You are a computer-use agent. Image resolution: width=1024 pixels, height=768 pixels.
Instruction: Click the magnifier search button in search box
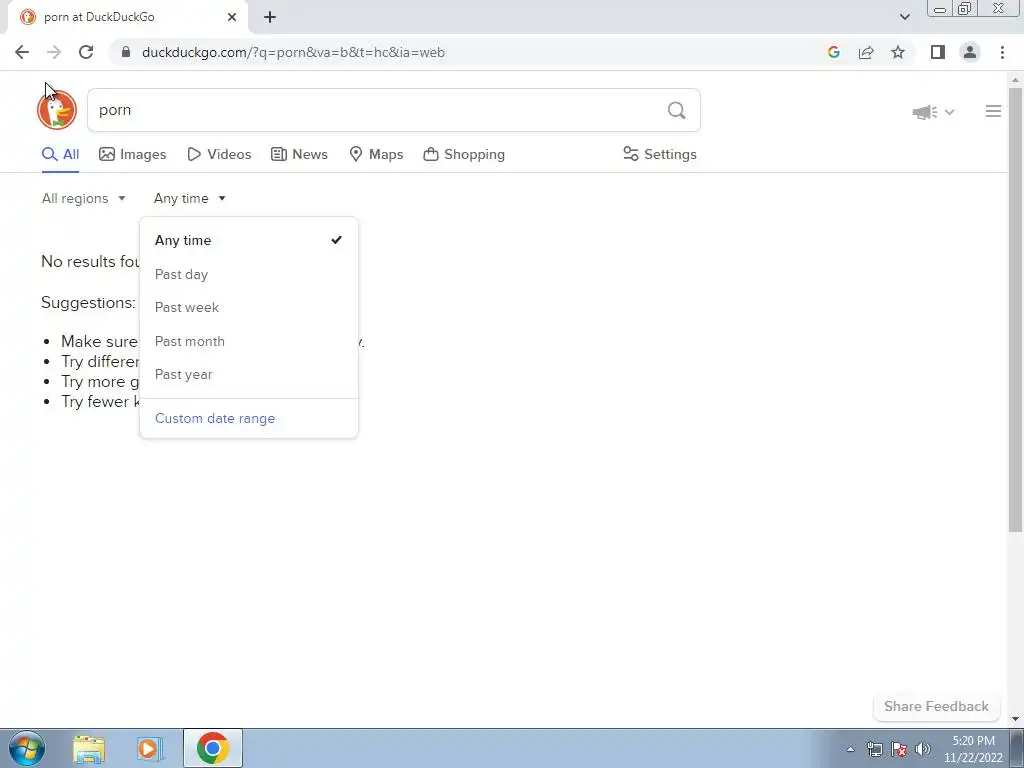click(x=677, y=110)
